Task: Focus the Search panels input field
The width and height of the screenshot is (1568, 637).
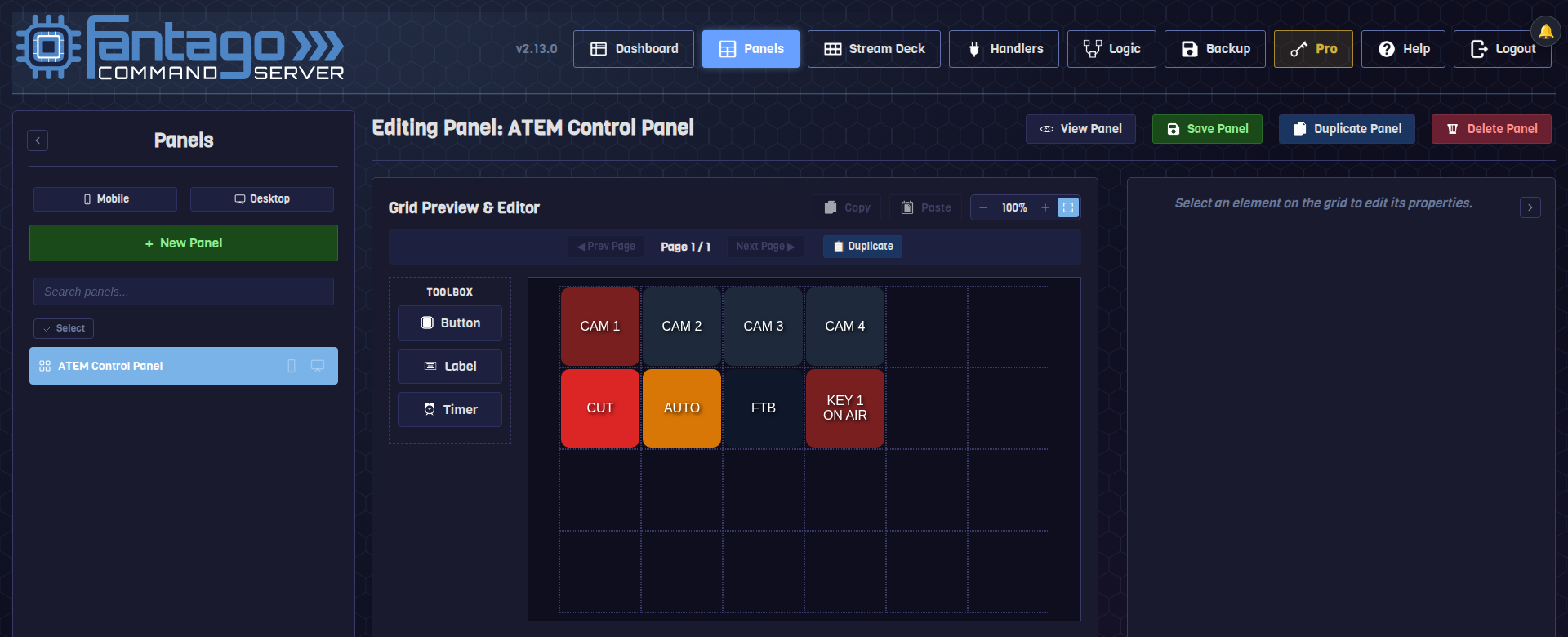Action: tap(184, 292)
